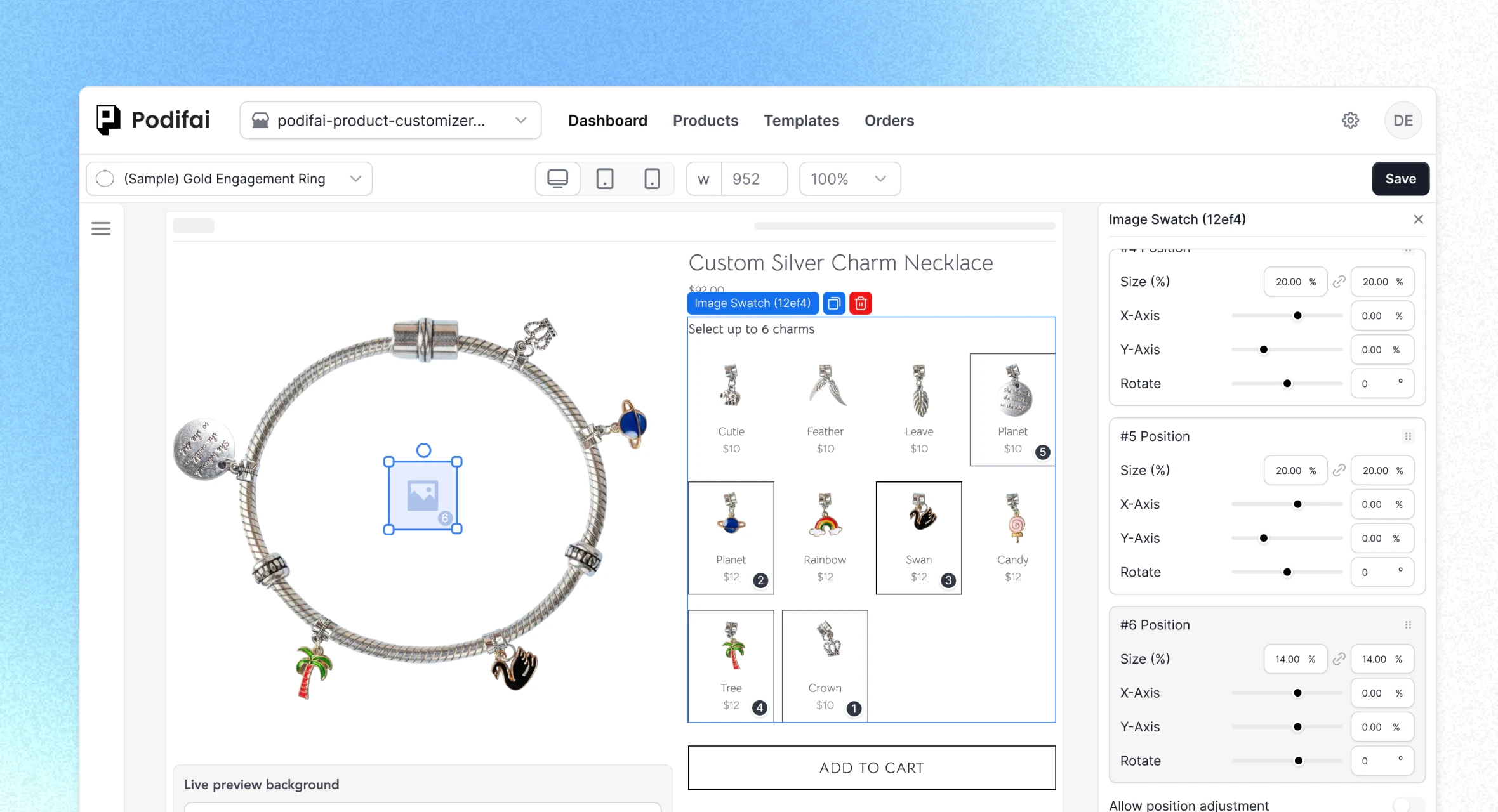Unlink the Size aspect ratio in #5 Position
Image resolution: width=1498 pixels, height=812 pixels.
click(x=1341, y=470)
